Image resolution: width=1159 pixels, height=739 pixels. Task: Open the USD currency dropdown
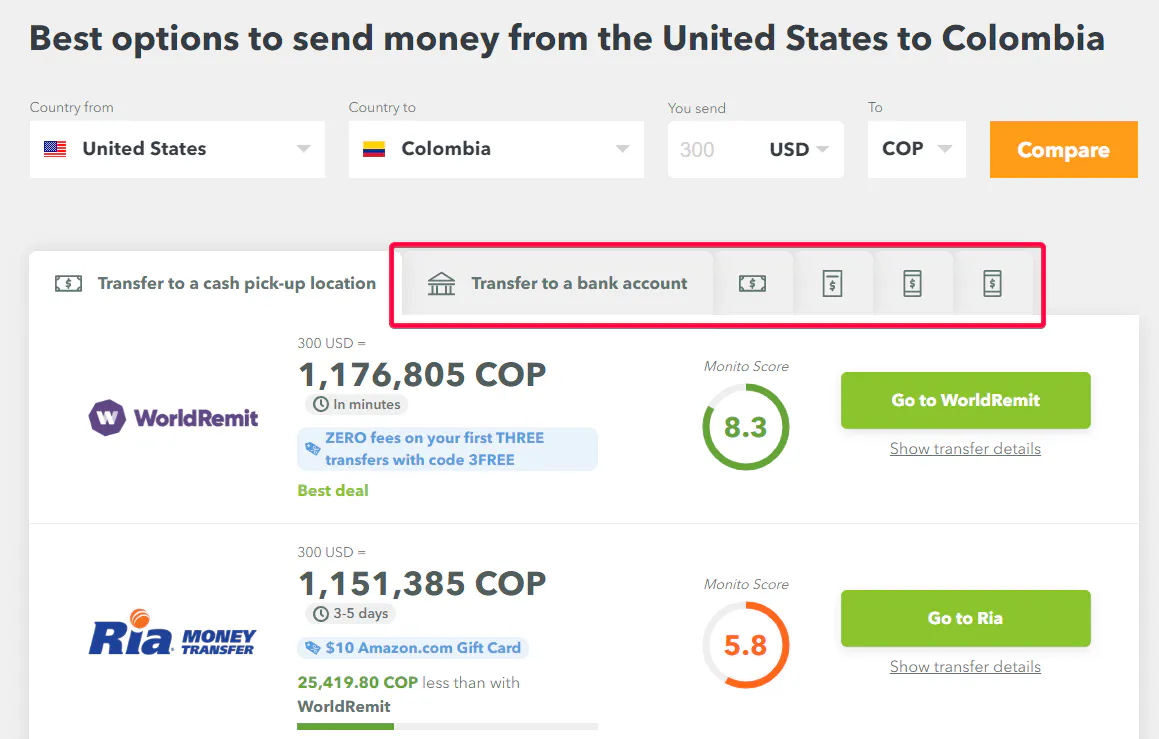(800, 150)
